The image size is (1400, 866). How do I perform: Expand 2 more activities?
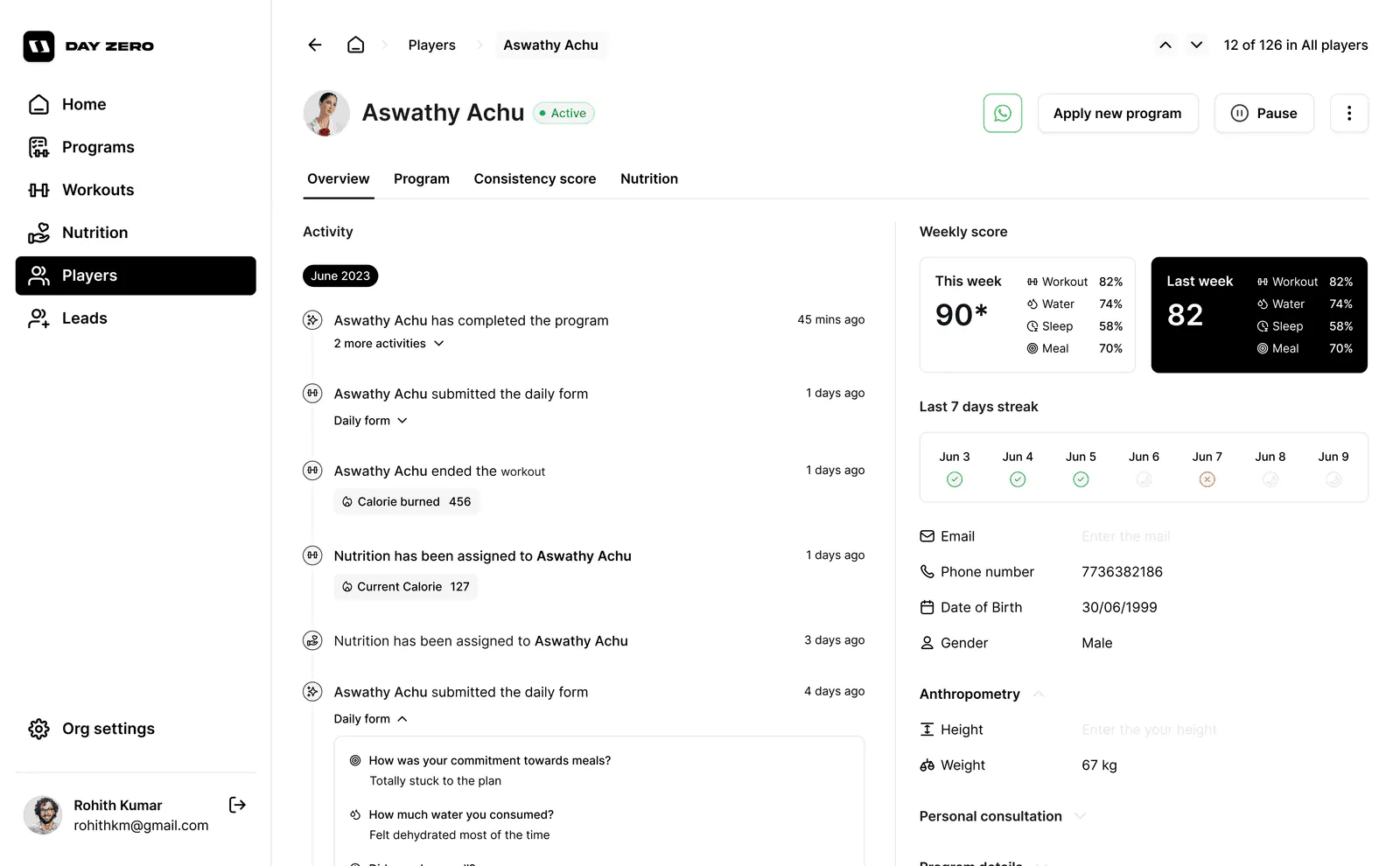[389, 344]
